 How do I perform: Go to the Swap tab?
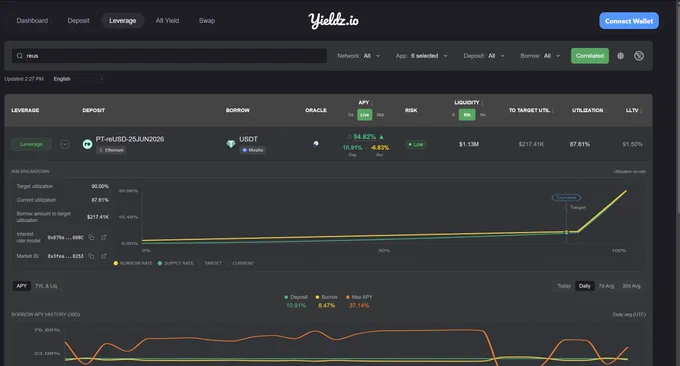point(207,20)
